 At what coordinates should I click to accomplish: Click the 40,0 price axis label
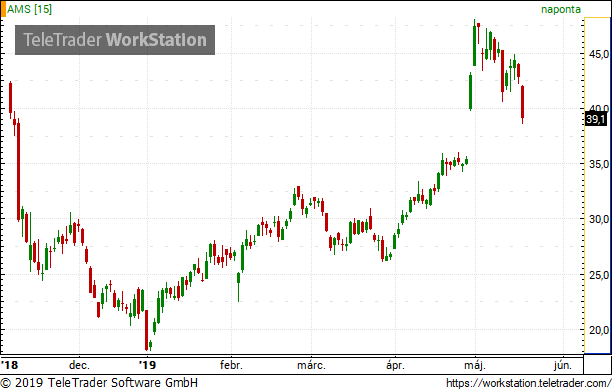point(598,109)
